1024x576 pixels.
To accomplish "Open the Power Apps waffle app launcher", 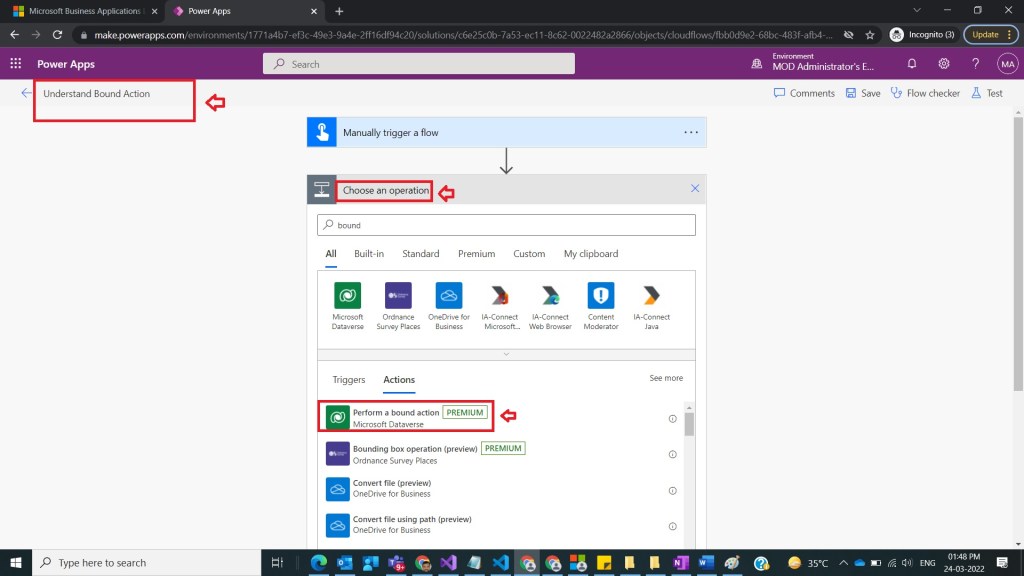I will [x=16, y=63].
